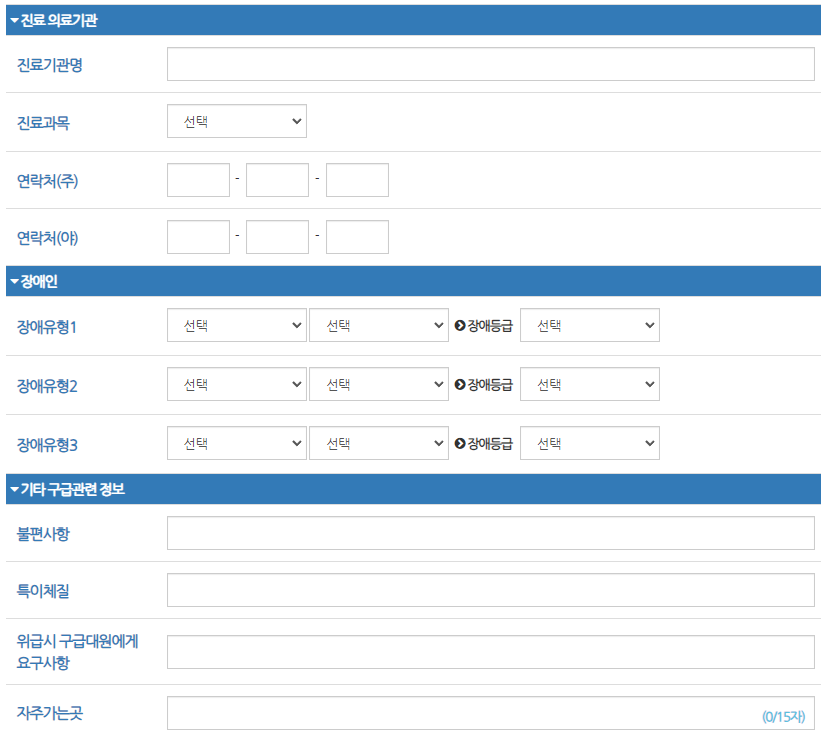Open the second 장애유형3 dropdown
The width and height of the screenshot is (821, 737).
pos(379,443)
